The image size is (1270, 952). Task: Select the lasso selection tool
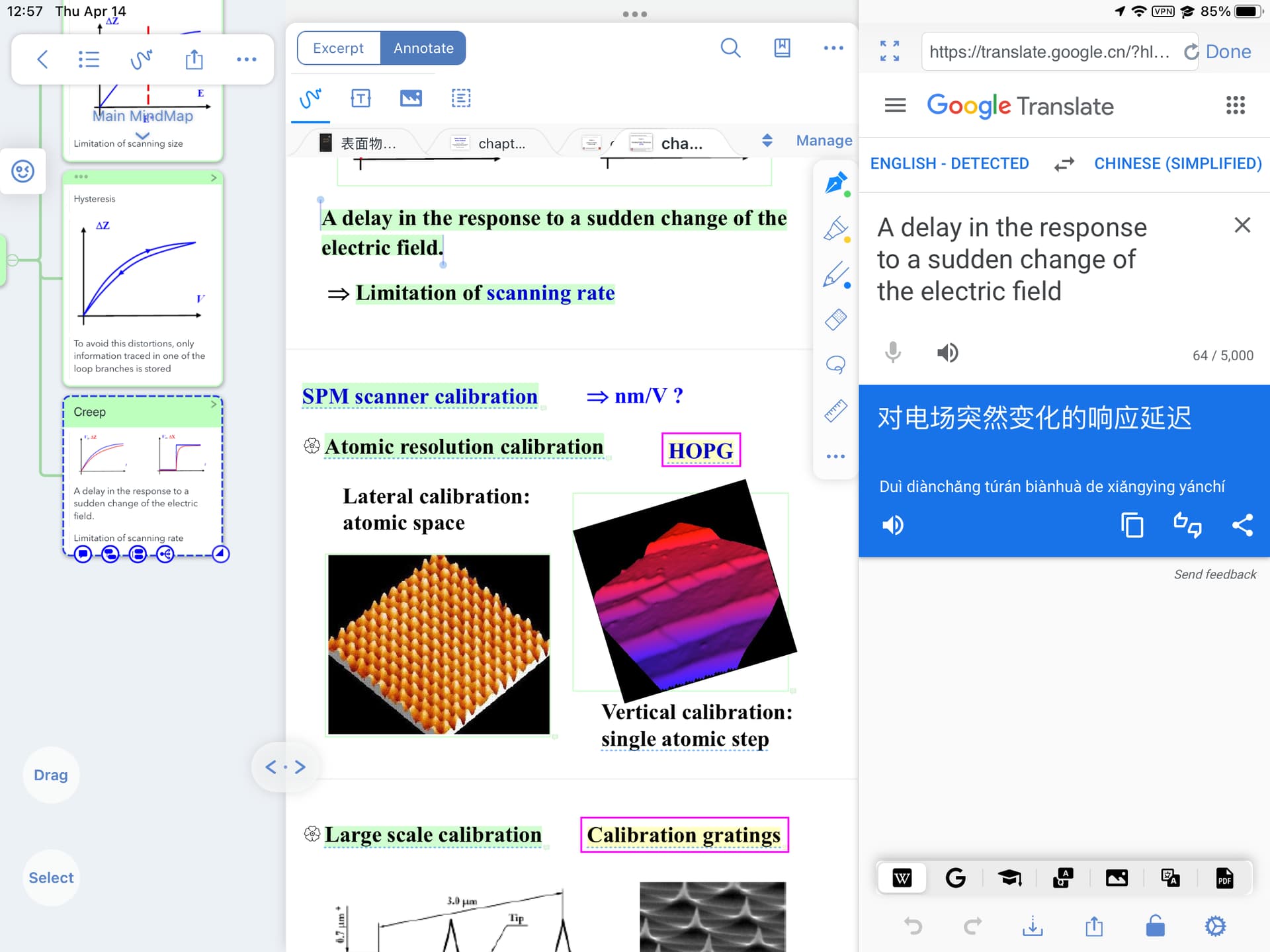(x=836, y=364)
